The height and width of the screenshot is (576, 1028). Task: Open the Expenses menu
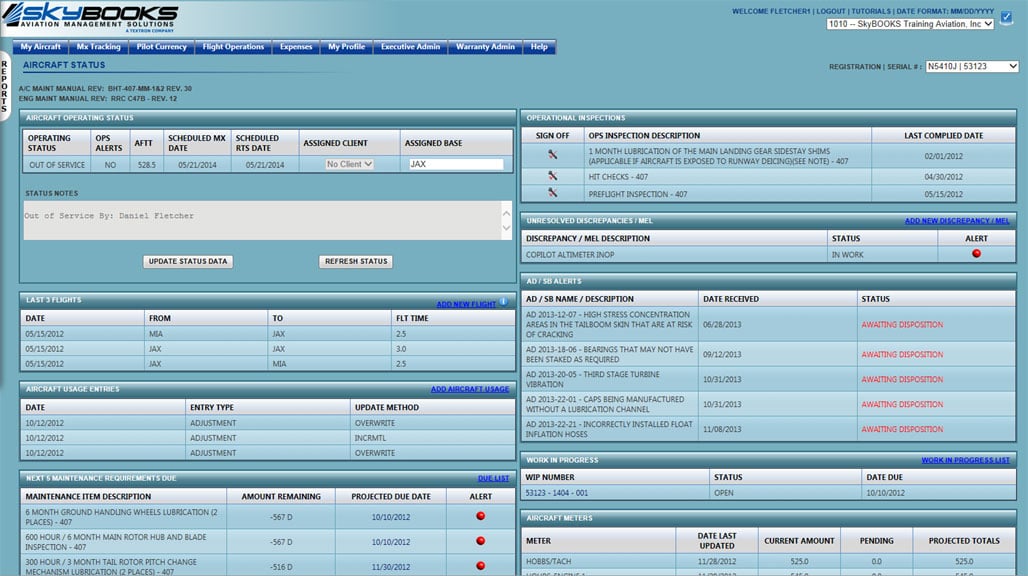pyautogui.click(x=296, y=47)
